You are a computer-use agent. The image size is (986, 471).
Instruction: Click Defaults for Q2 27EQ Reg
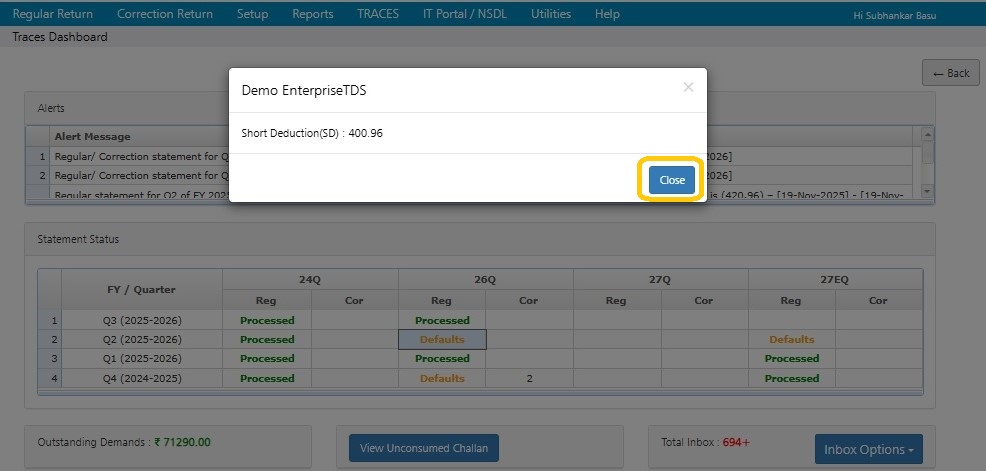[x=791, y=340]
